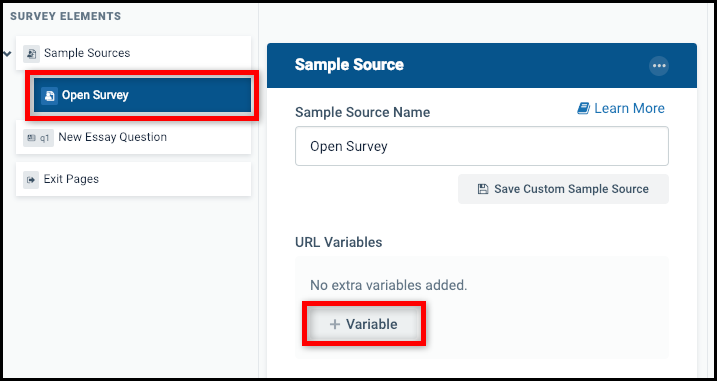Image resolution: width=717 pixels, height=381 pixels.
Task: Edit the Sample Source Name field
Action: coord(482,146)
